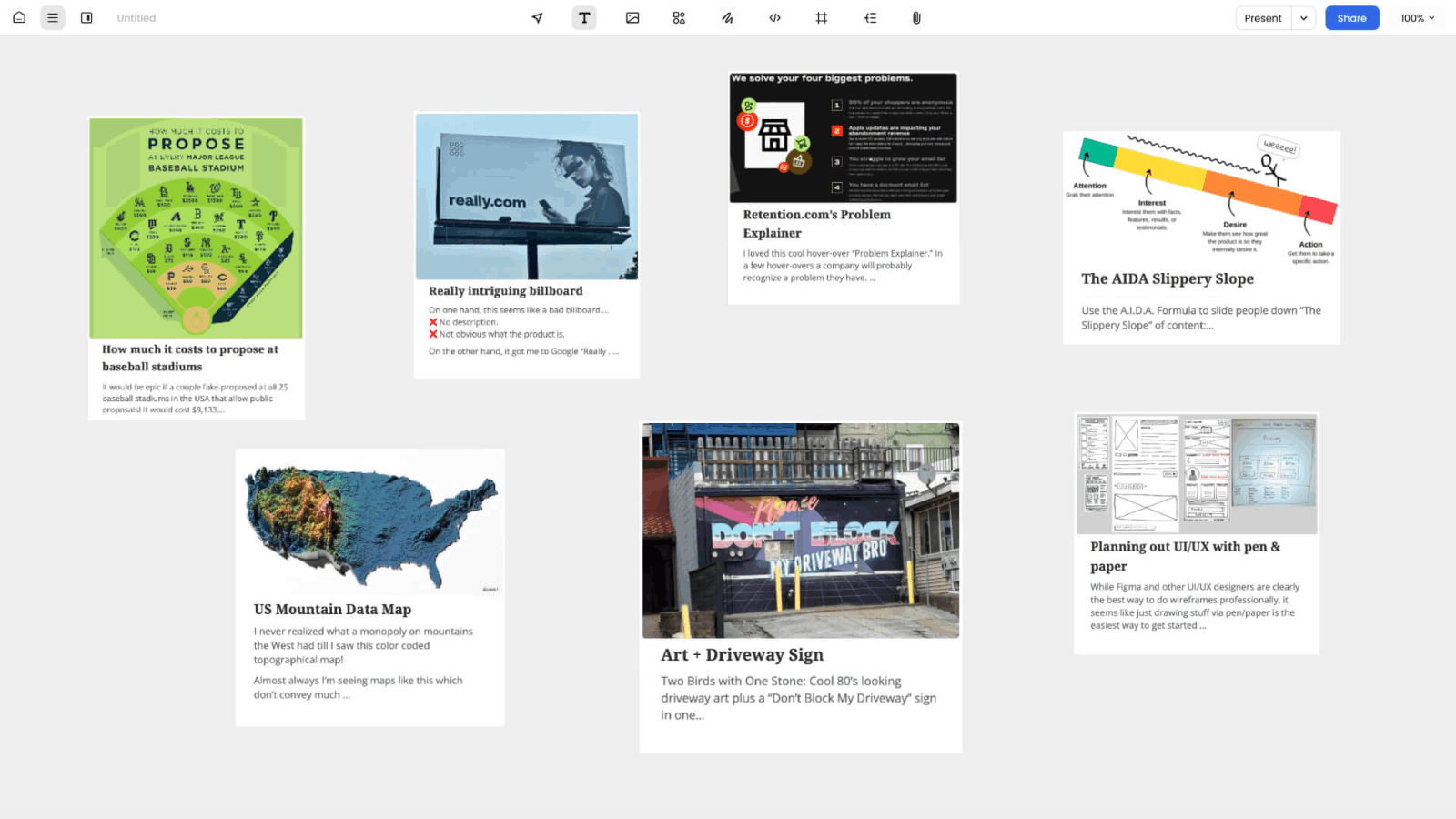The width and height of the screenshot is (1456, 819).
Task: Select the pointer arrow tool
Action: pyautogui.click(x=537, y=18)
